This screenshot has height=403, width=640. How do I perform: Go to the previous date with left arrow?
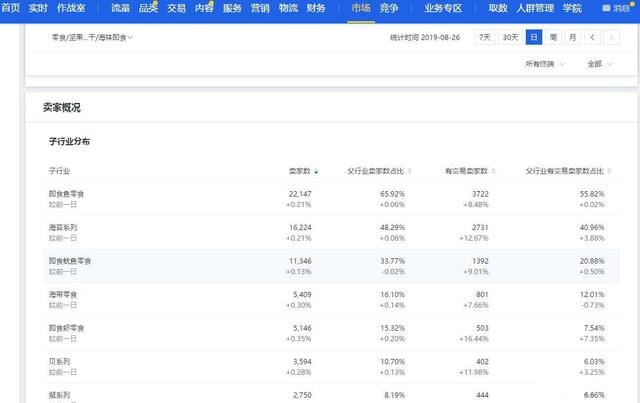coord(592,37)
